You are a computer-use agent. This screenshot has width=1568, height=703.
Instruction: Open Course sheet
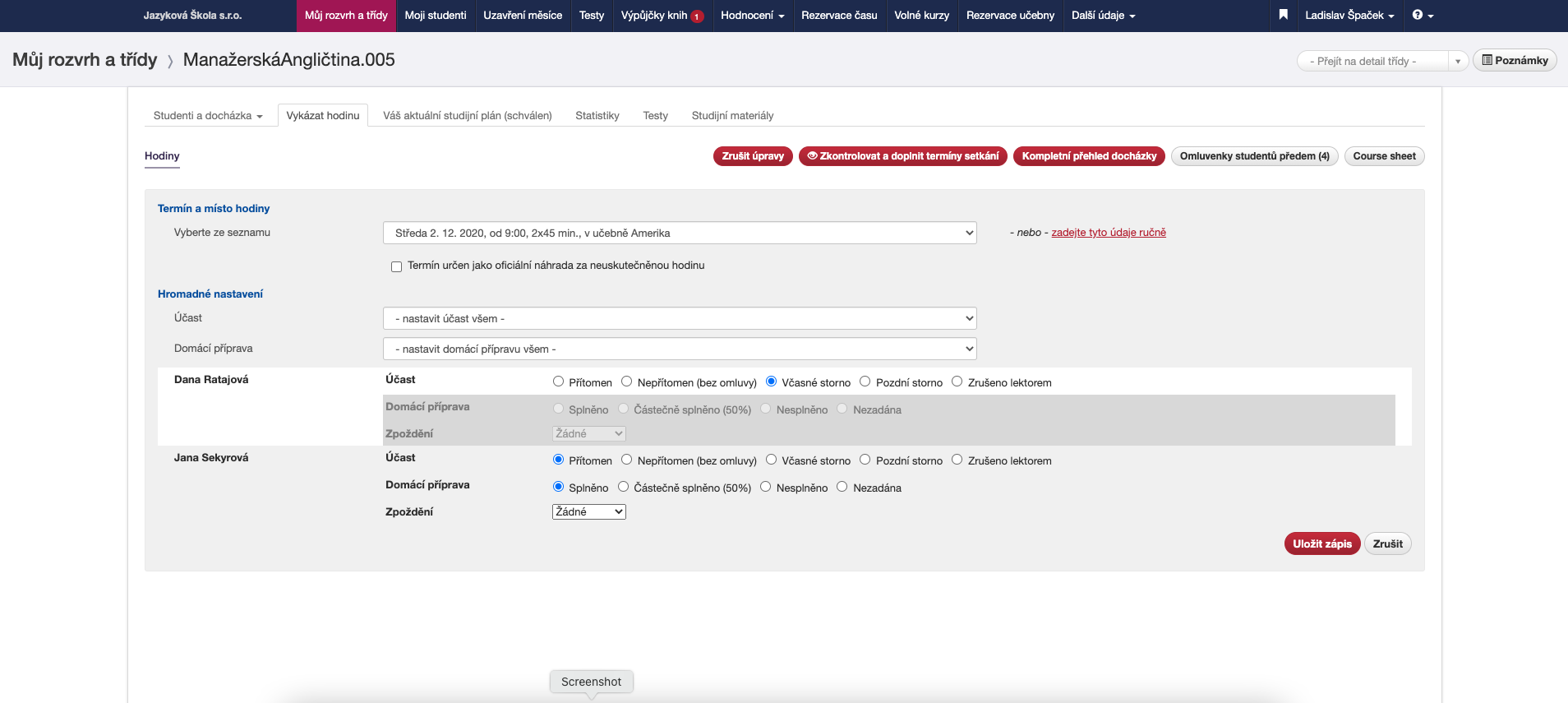[x=1385, y=156]
